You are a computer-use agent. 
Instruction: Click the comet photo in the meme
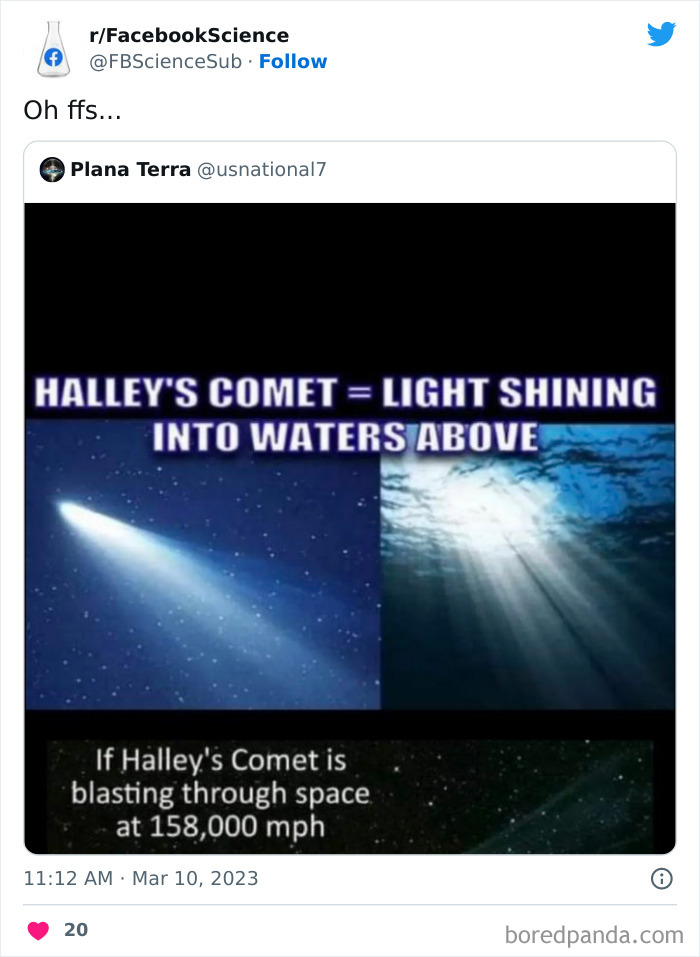click(200, 580)
